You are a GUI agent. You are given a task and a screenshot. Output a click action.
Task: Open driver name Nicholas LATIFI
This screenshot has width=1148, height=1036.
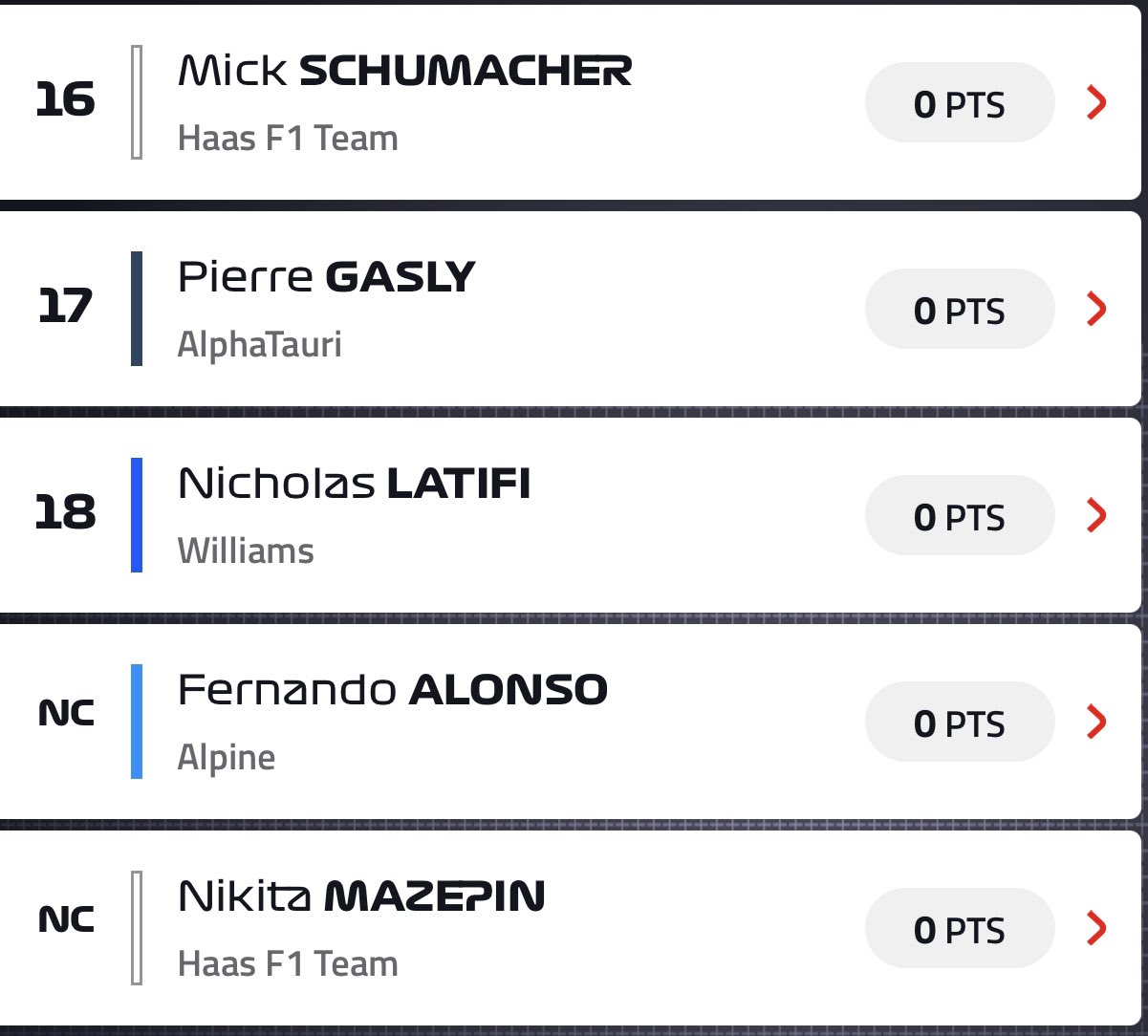pyautogui.click(x=354, y=484)
